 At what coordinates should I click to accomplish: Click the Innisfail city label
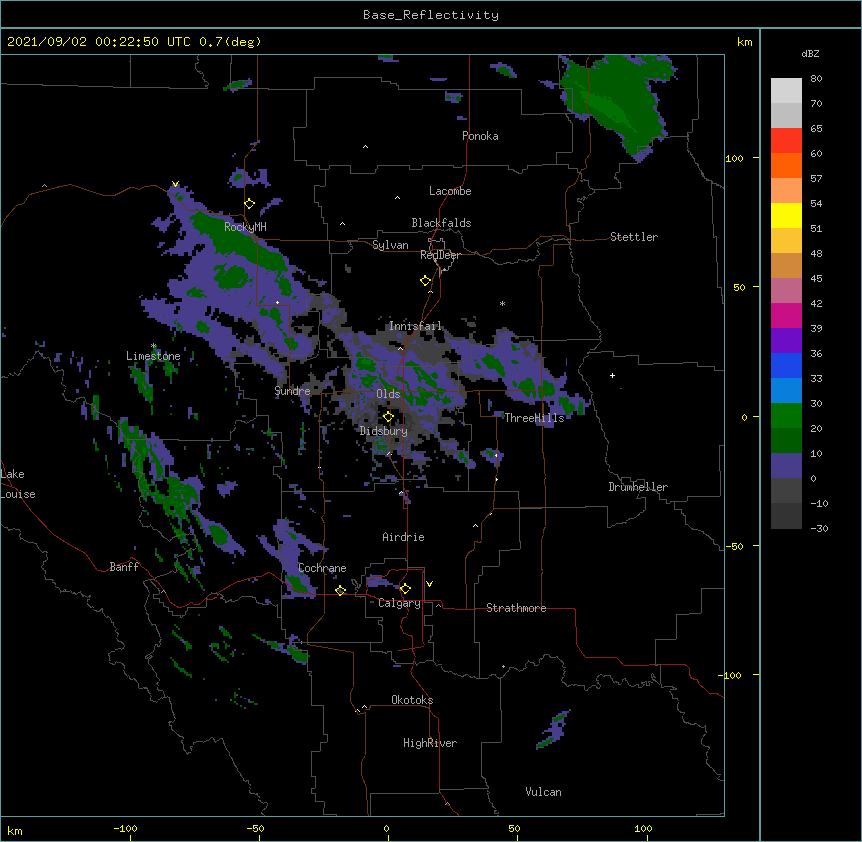415,326
